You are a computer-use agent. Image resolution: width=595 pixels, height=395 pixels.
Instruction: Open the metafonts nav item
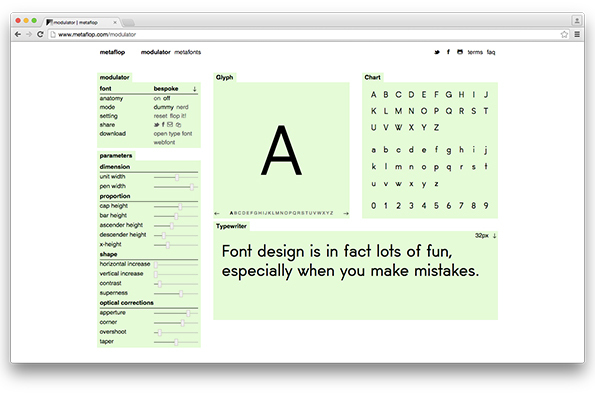pos(187,52)
